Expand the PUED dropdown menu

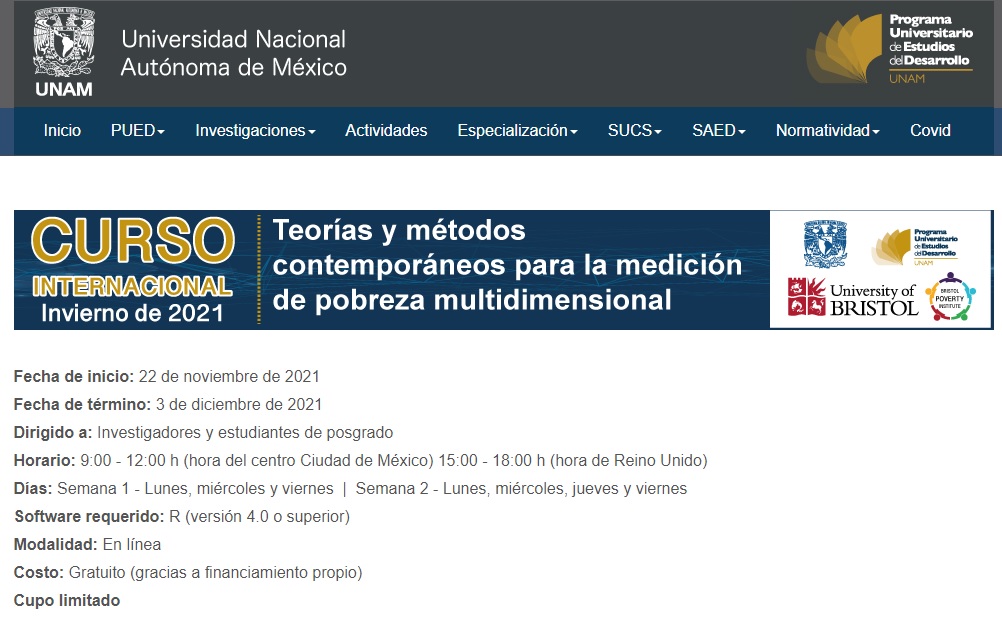point(138,130)
